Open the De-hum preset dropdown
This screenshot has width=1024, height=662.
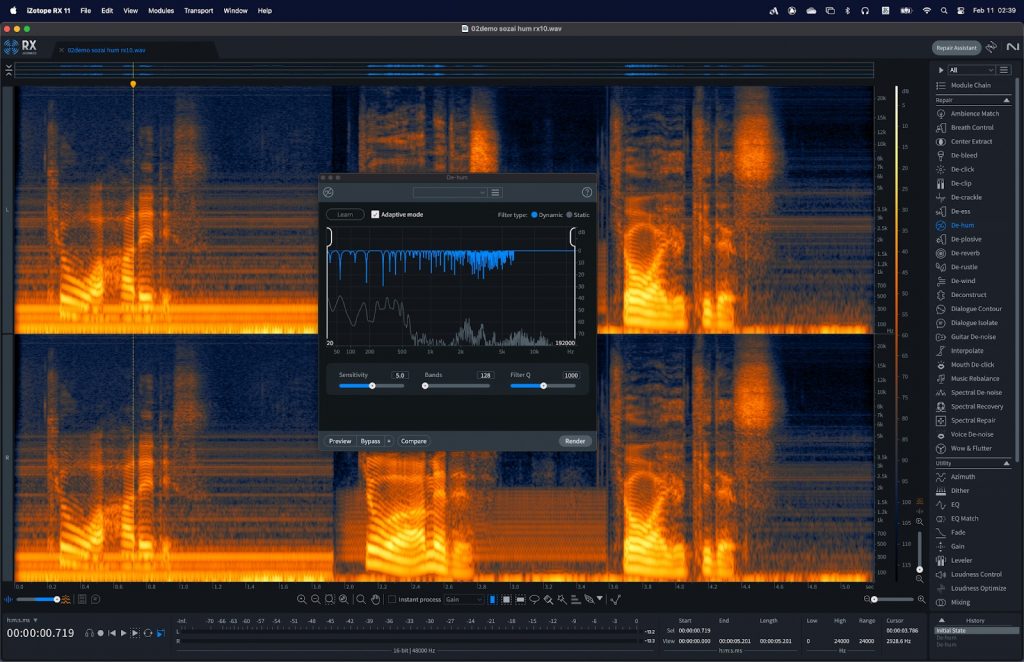click(448, 192)
